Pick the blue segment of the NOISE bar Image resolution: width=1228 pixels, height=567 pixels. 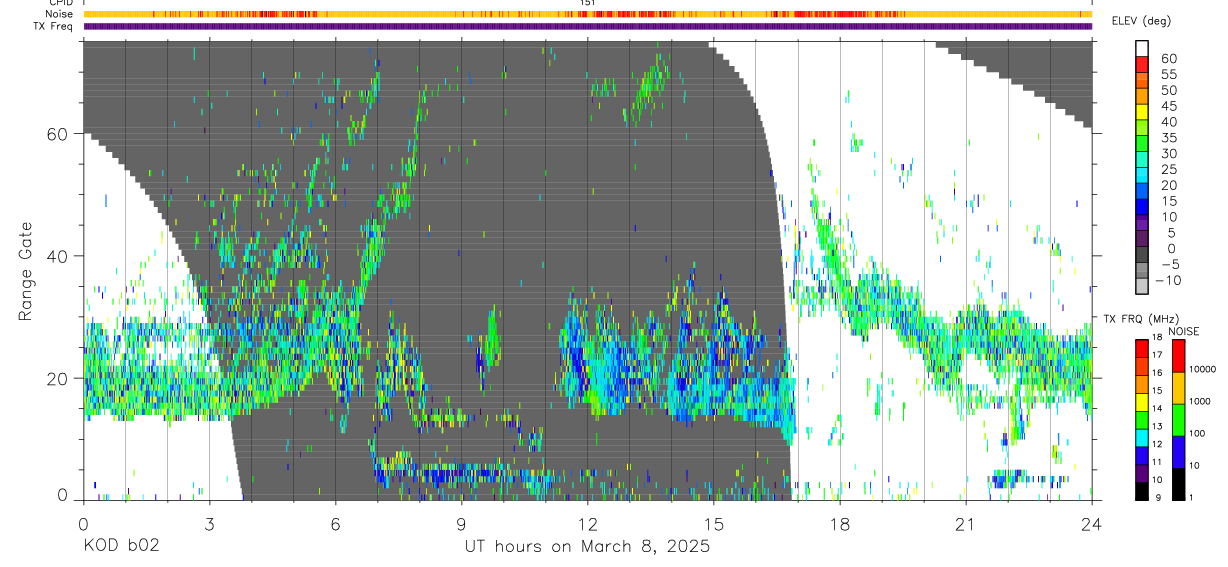(1177, 452)
